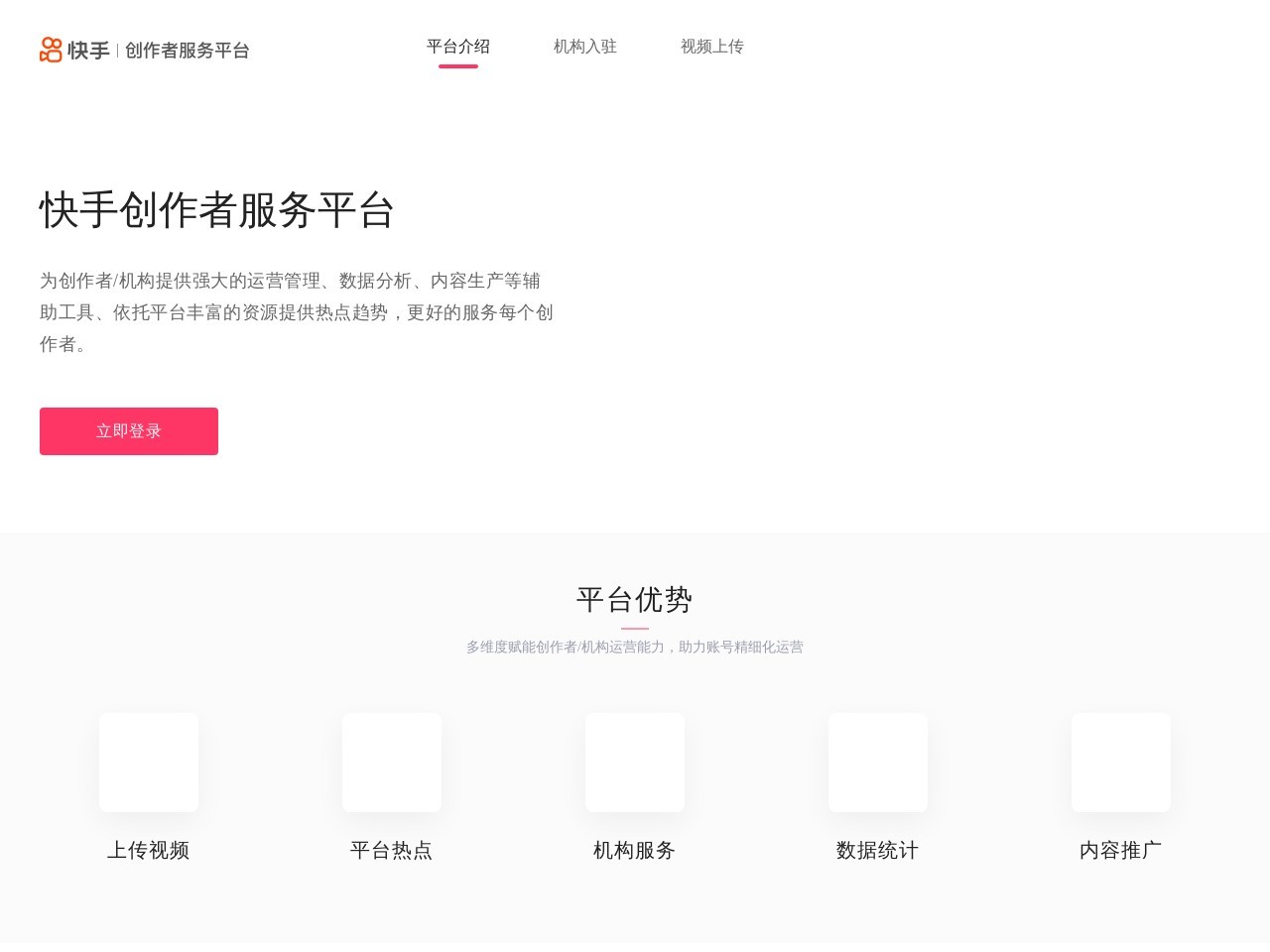Viewport: 1270px width, 952px height.
Task: Click the 平台热点 label
Action: [x=392, y=850]
